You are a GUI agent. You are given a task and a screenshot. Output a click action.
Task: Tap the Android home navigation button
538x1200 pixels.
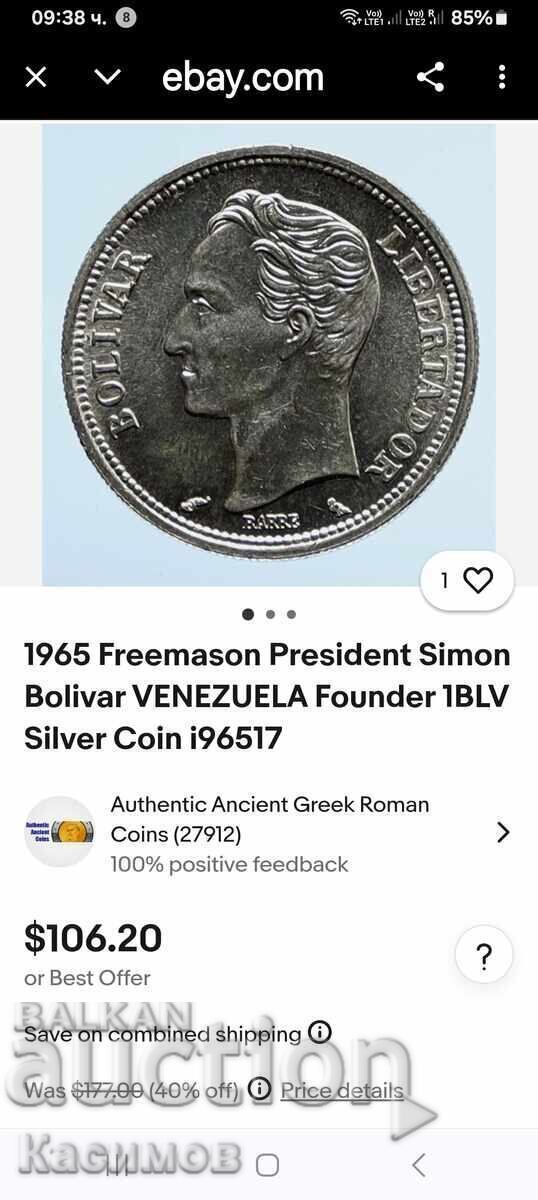[x=267, y=1164]
